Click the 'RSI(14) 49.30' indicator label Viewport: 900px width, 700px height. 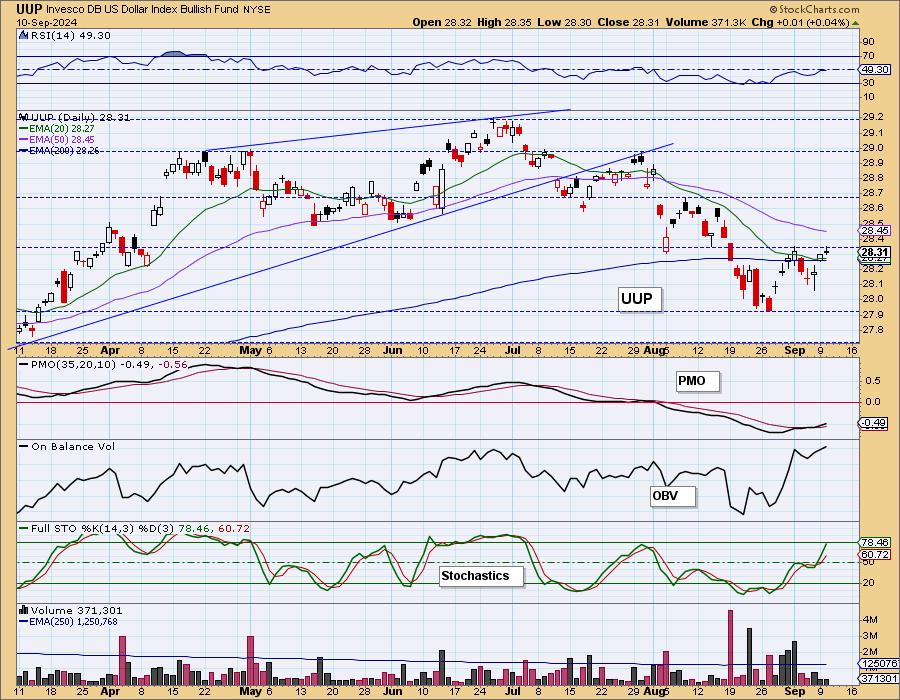[69, 35]
